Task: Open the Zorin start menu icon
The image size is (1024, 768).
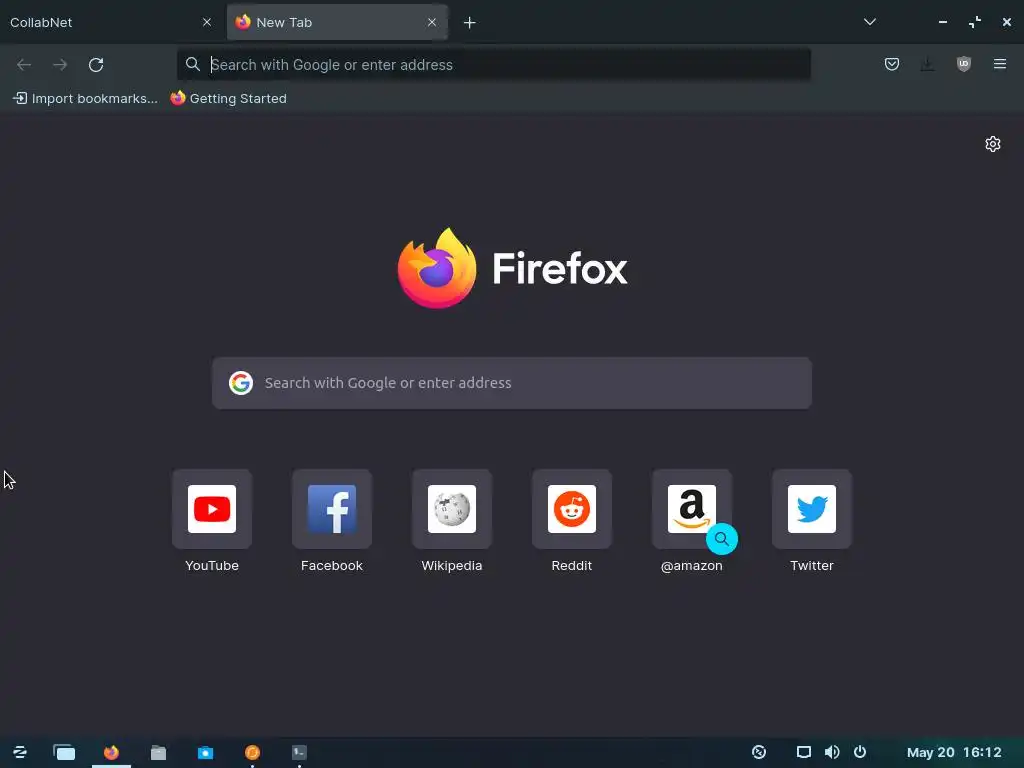Action: [x=20, y=752]
